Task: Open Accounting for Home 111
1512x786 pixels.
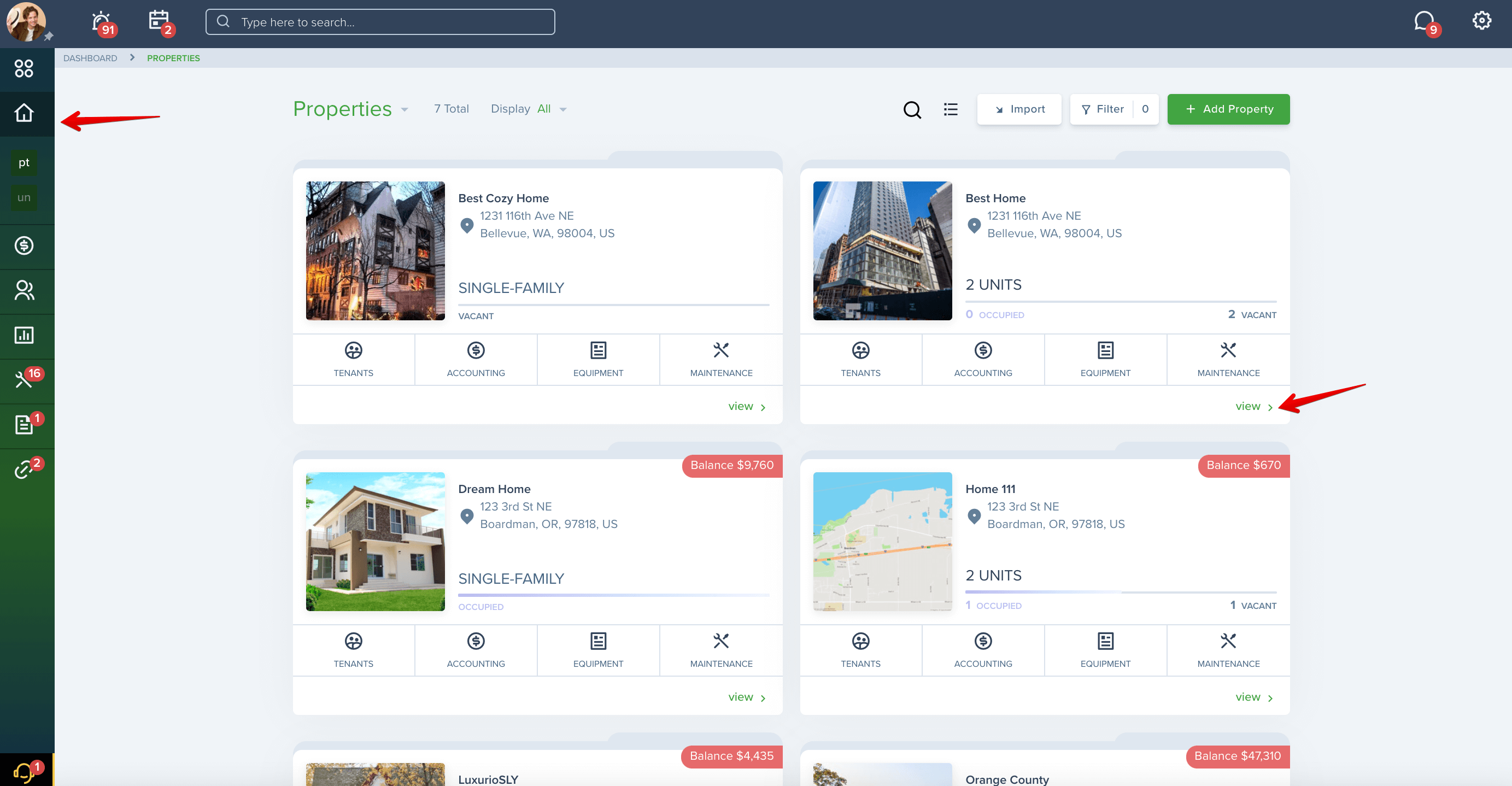Action: tap(983, 650)
